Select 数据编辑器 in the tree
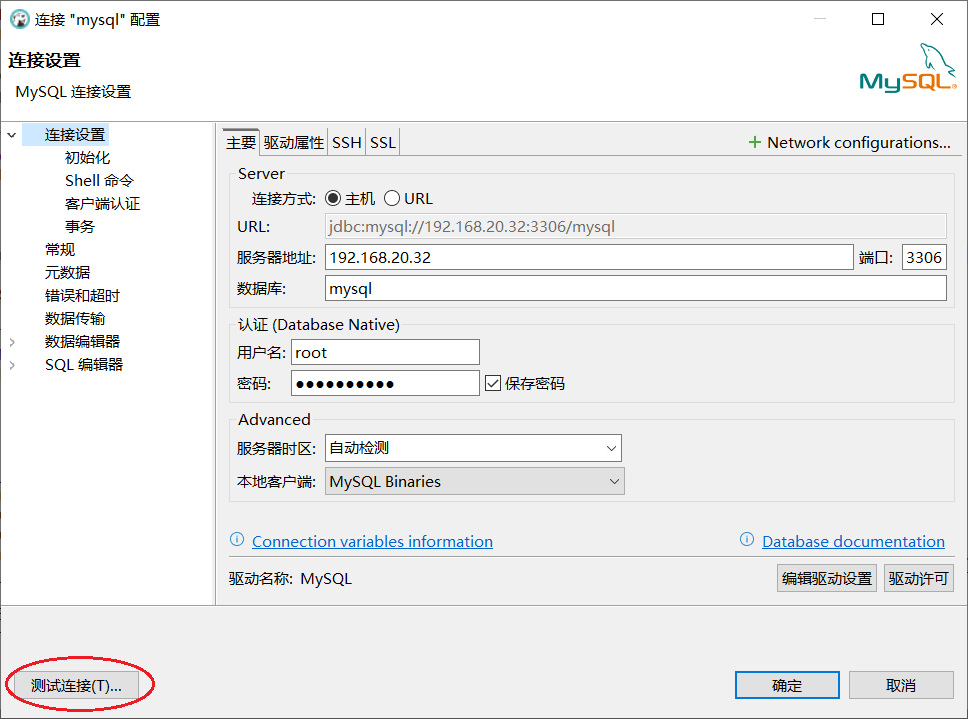This screenshot has width=968, height=719. [x=82, y=341]
